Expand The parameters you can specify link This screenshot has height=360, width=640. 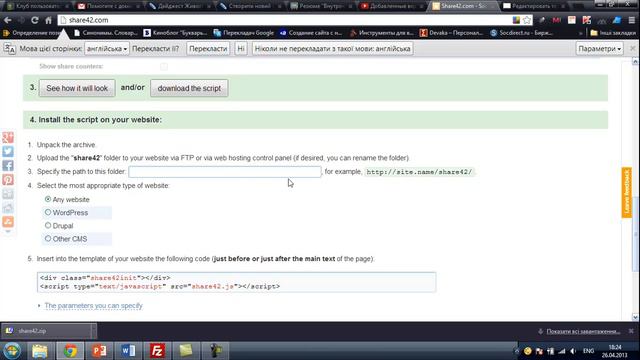93,306
